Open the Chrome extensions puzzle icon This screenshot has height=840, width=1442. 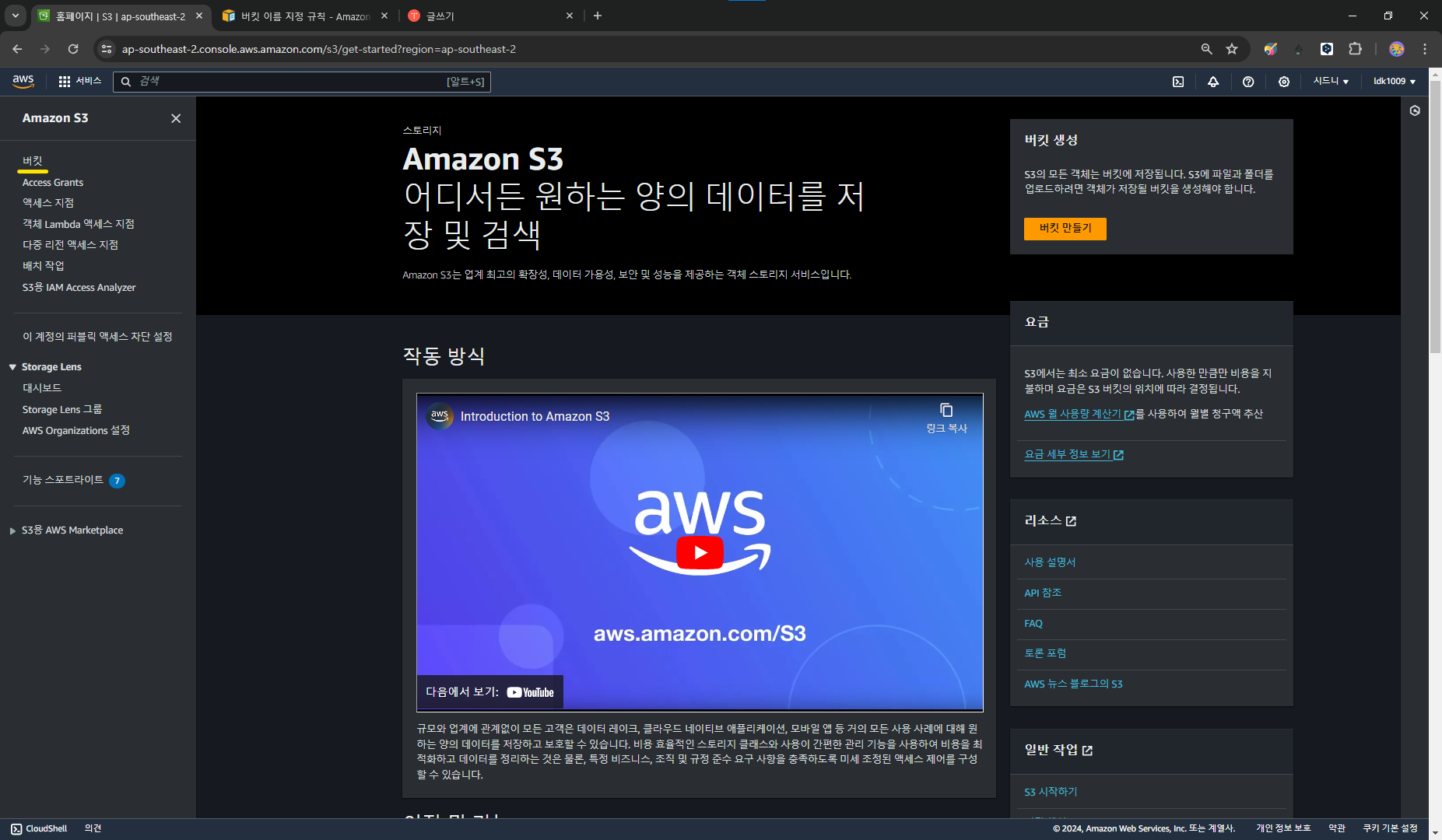click(1355, 49)
